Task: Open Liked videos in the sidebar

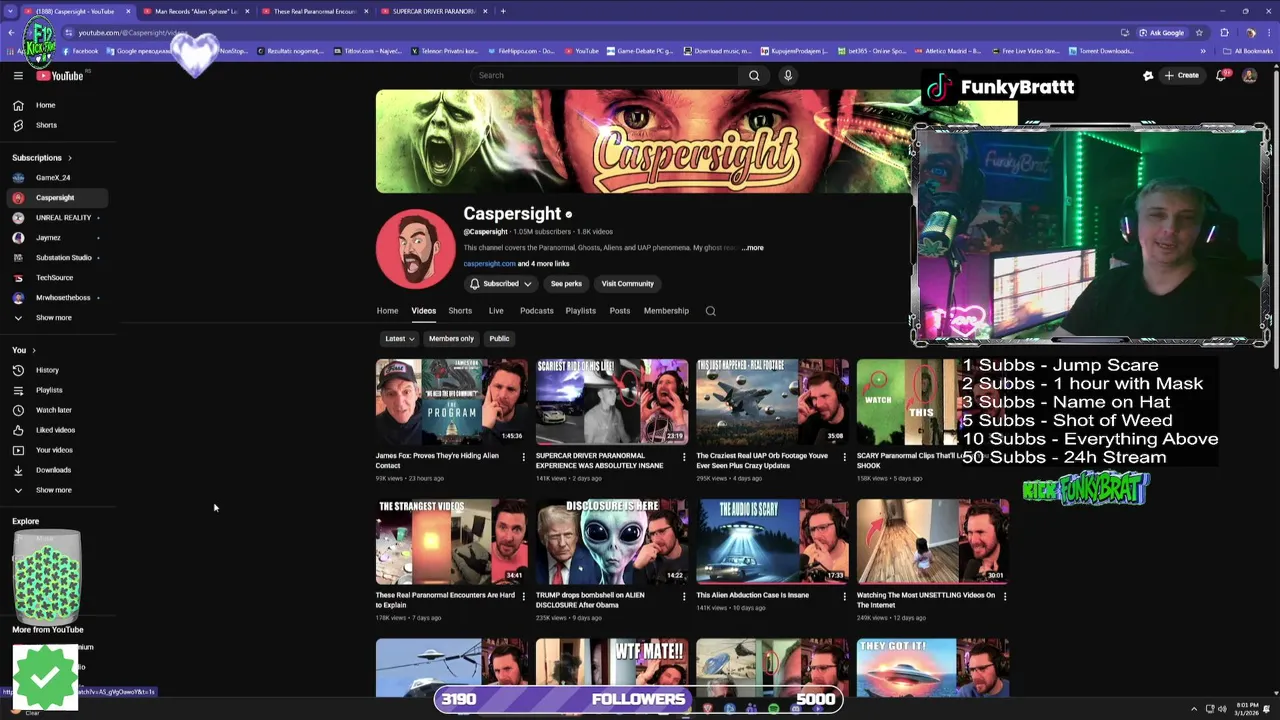Action: coord(55,430)
